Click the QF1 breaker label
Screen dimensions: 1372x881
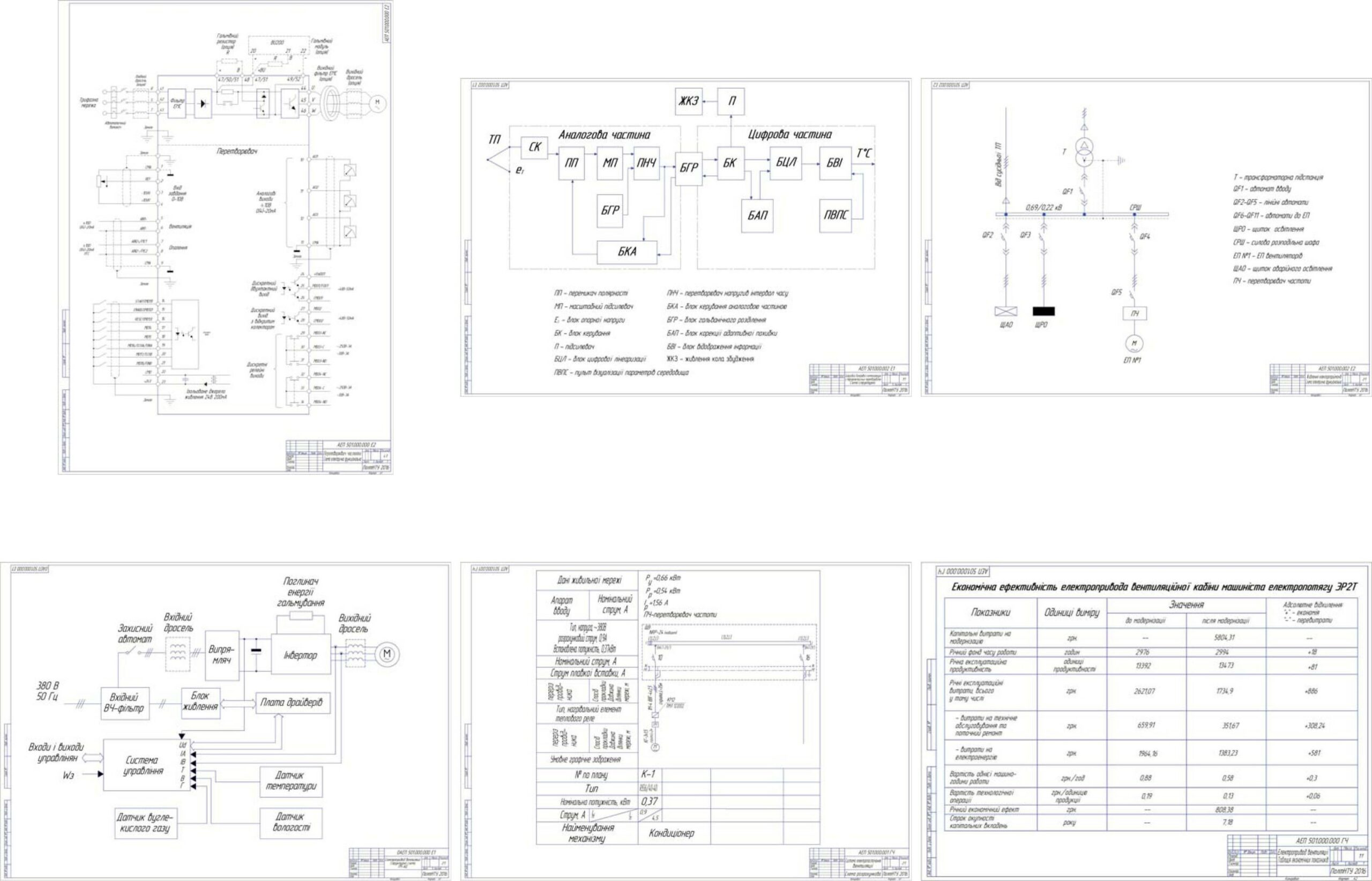tap(1068, 192)
